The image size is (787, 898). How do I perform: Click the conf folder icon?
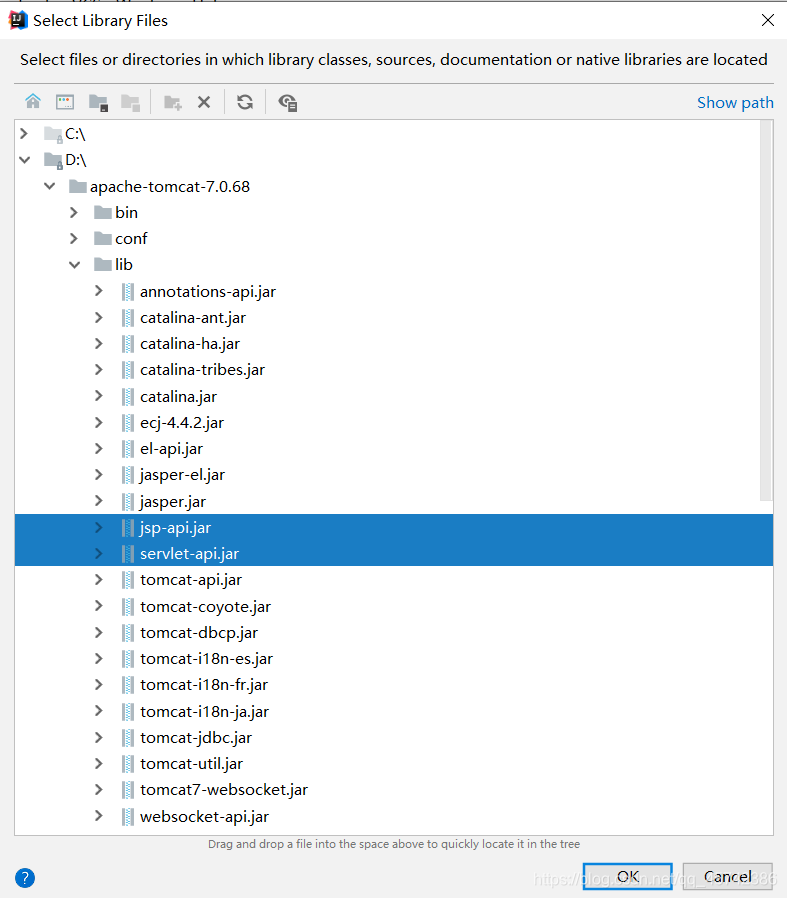pyautogui.click(x=103, y=239)
